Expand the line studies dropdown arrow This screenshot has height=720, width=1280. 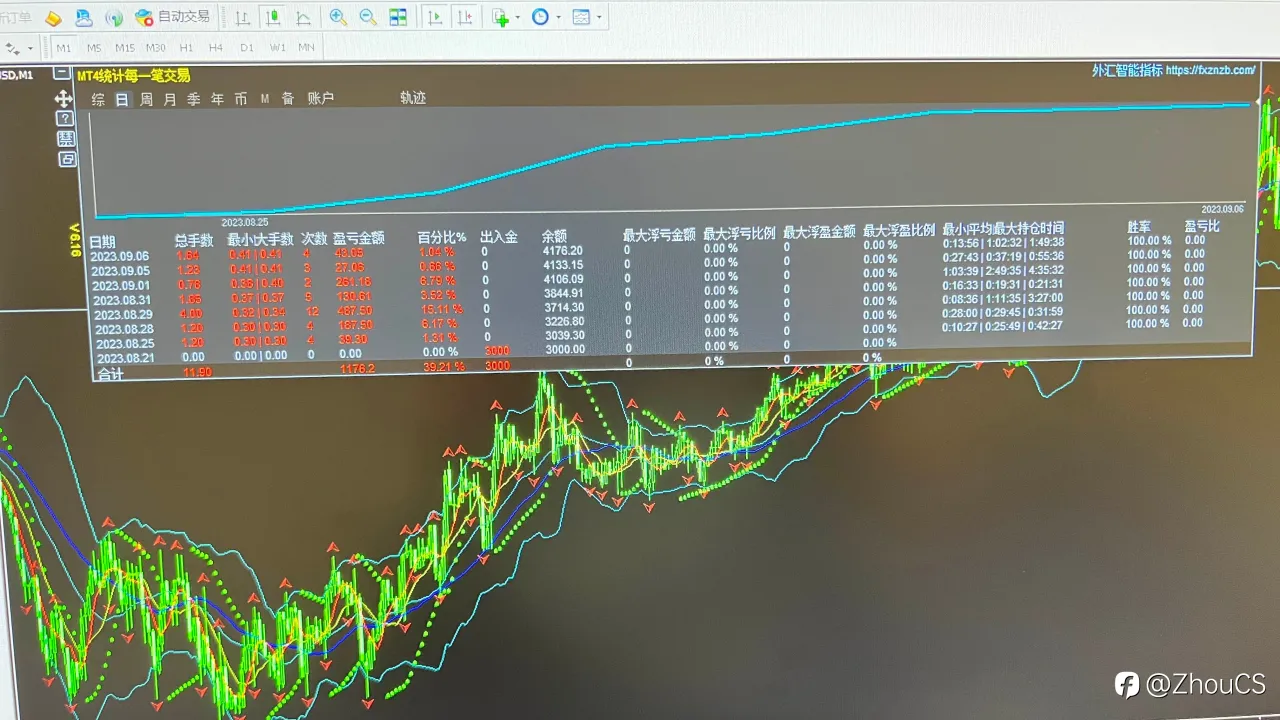(x=30, y=48)
